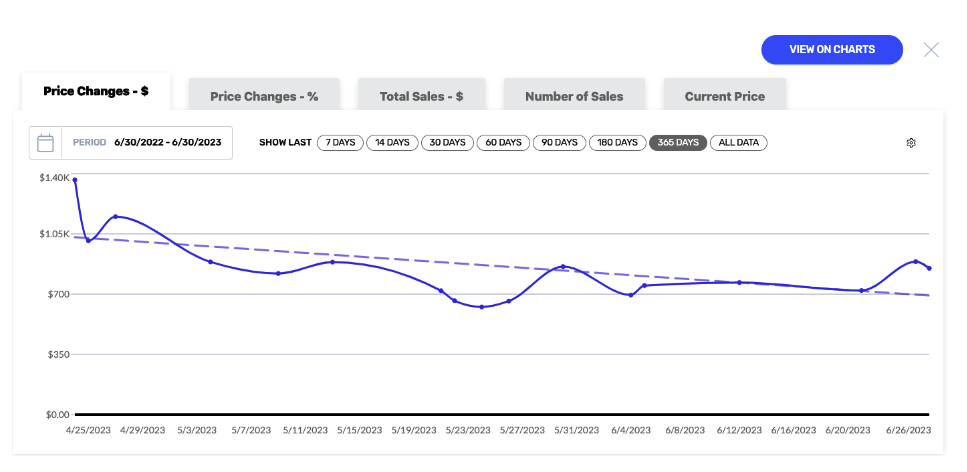Click the last data point on the line
The height and width of the screenshot is (472, 967).
(x=929, y=268)
